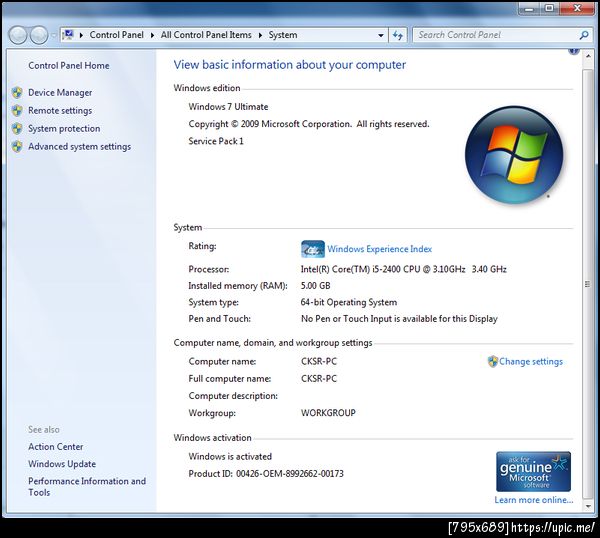This screenshot has width=600, height=538.
Task: Open the help icon at top right
Action: 574,51
